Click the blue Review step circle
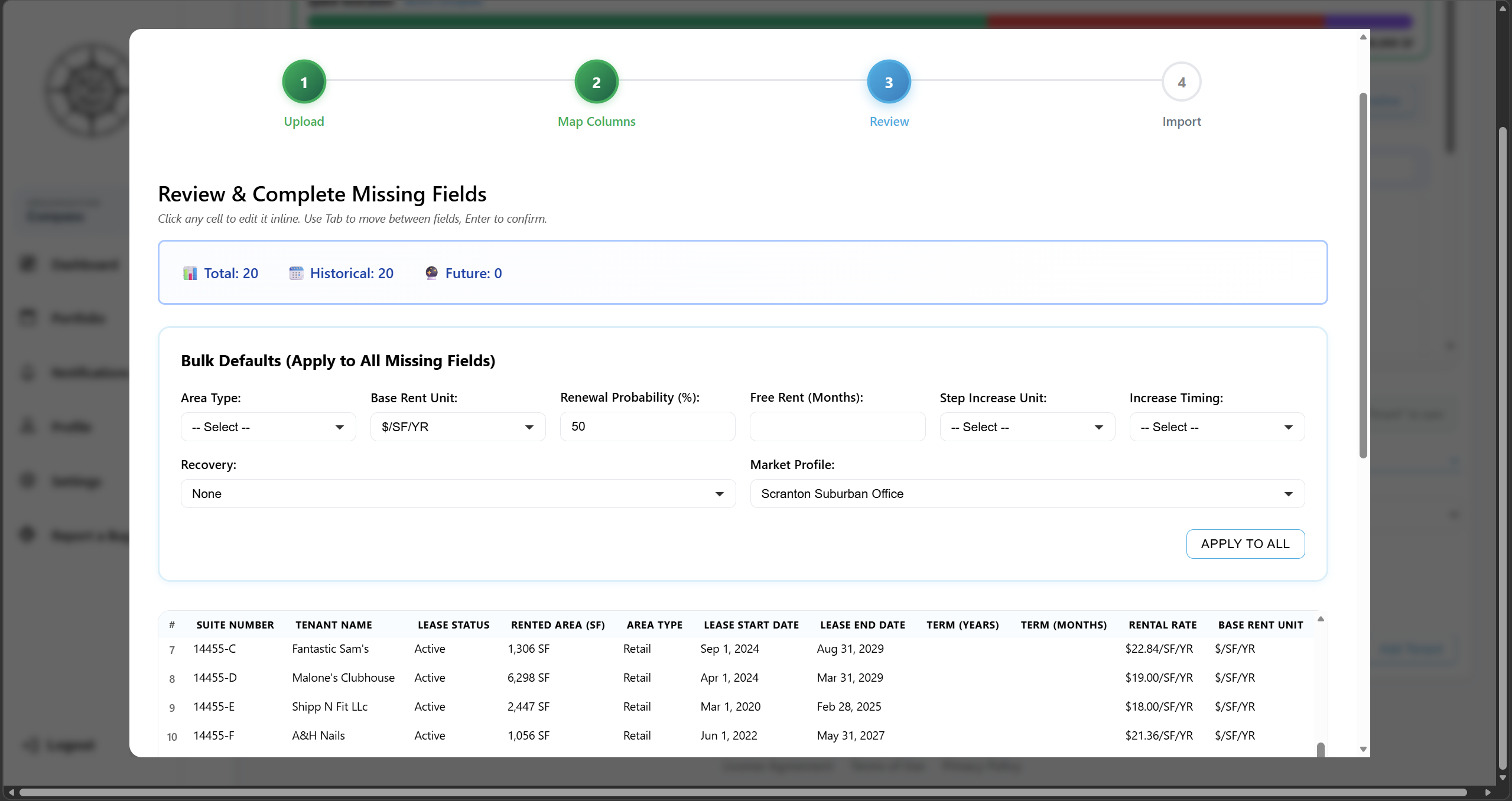 pos(888,81)
